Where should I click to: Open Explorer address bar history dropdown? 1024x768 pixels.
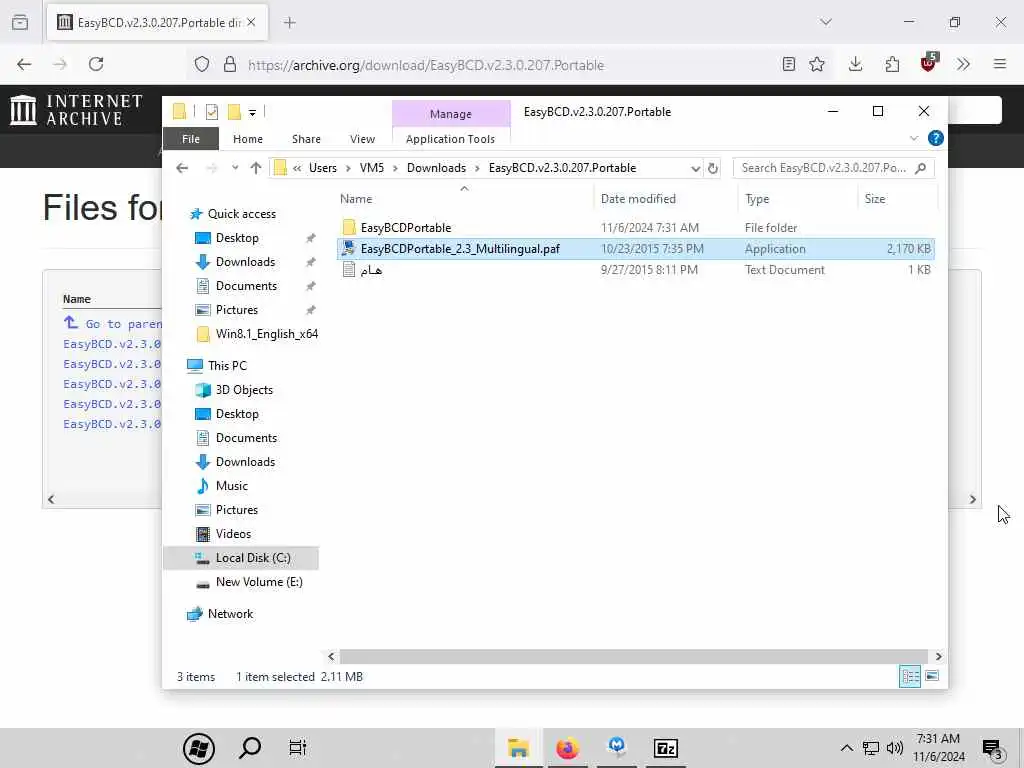(x=696, y=168)
